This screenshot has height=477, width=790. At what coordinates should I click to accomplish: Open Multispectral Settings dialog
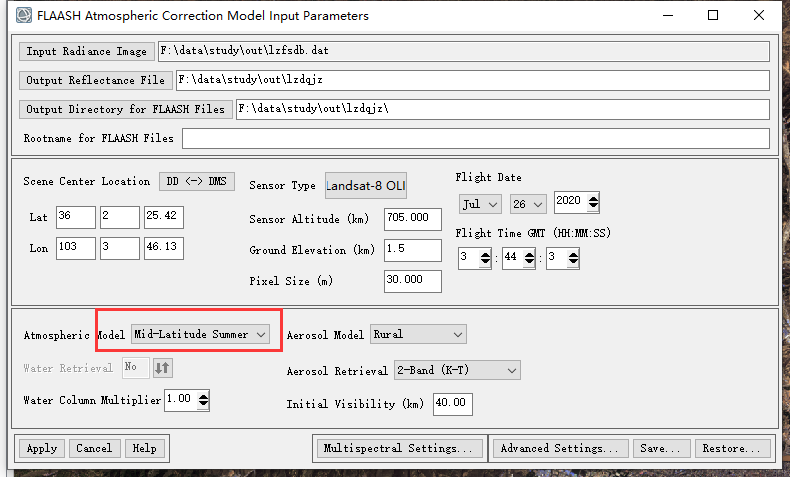pos(400,448)
